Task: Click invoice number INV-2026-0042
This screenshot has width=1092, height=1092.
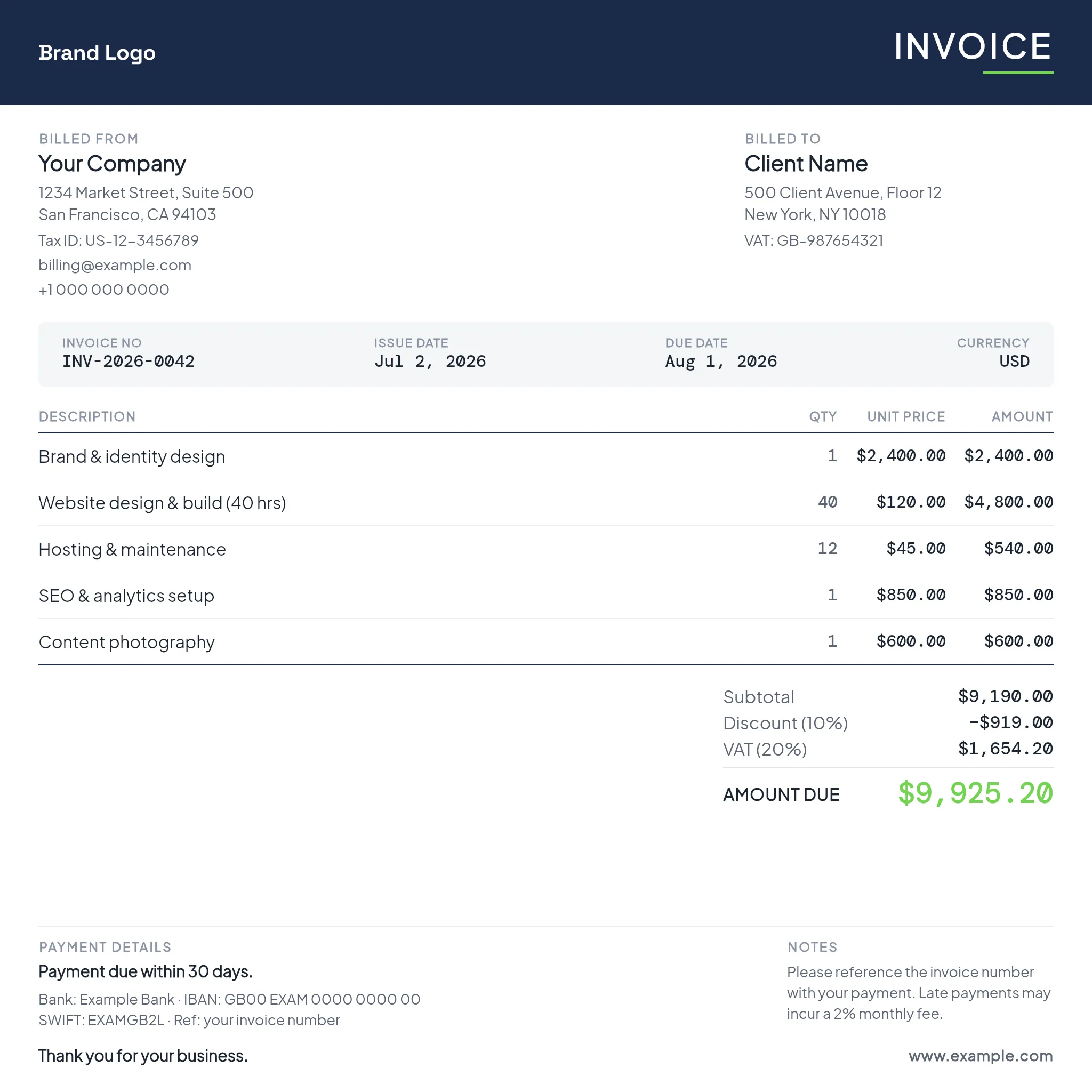Action: tap(129, 361)
